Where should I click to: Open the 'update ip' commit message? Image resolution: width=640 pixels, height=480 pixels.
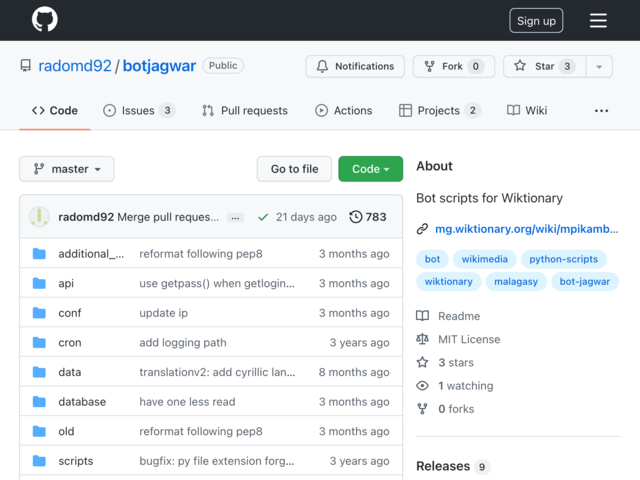pyautogui.click(x=164, y=313)
